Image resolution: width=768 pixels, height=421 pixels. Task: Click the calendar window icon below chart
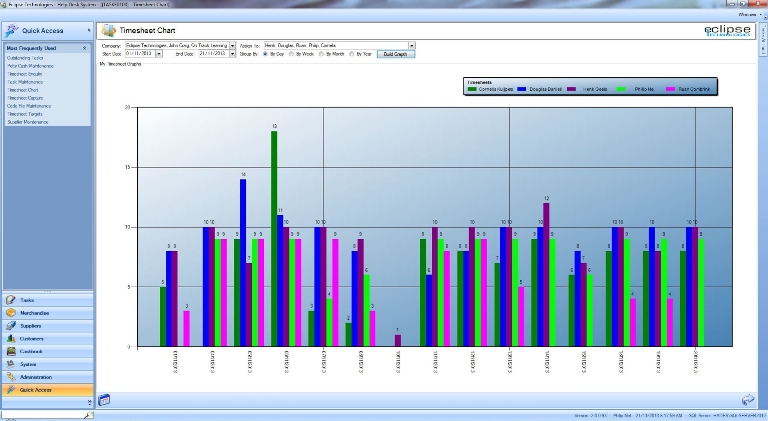[104, 400]
